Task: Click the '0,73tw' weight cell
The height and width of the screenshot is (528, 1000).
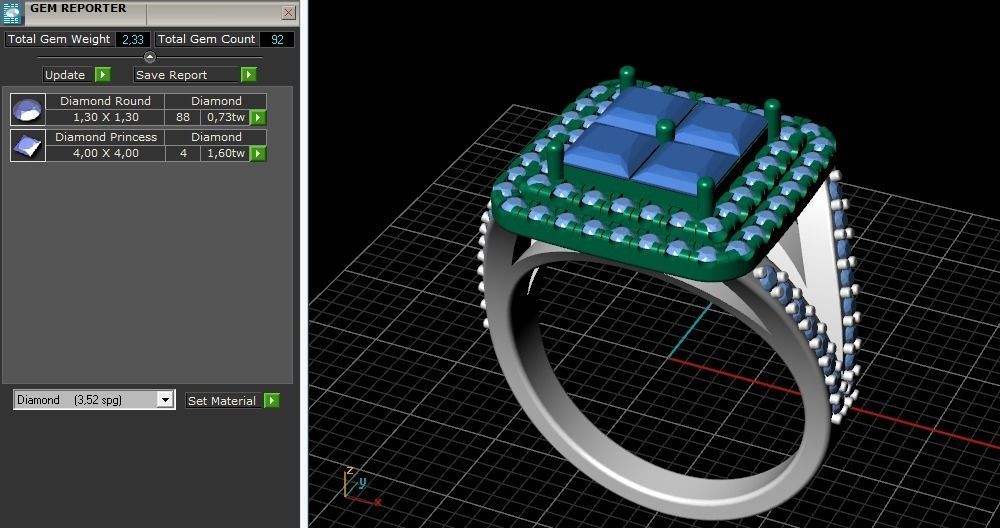Action: (x=225, y=117)
